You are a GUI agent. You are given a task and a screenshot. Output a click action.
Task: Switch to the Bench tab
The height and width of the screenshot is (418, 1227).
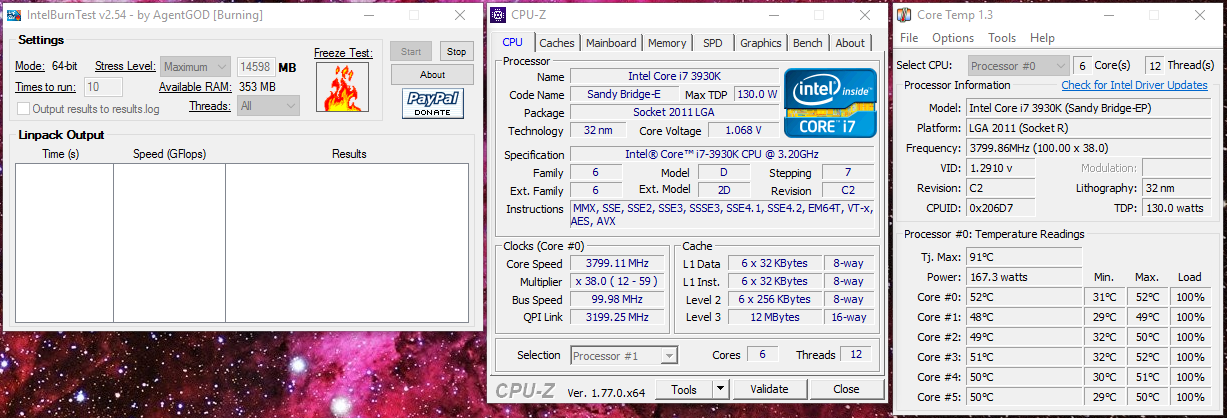click(x=808, y=43)
